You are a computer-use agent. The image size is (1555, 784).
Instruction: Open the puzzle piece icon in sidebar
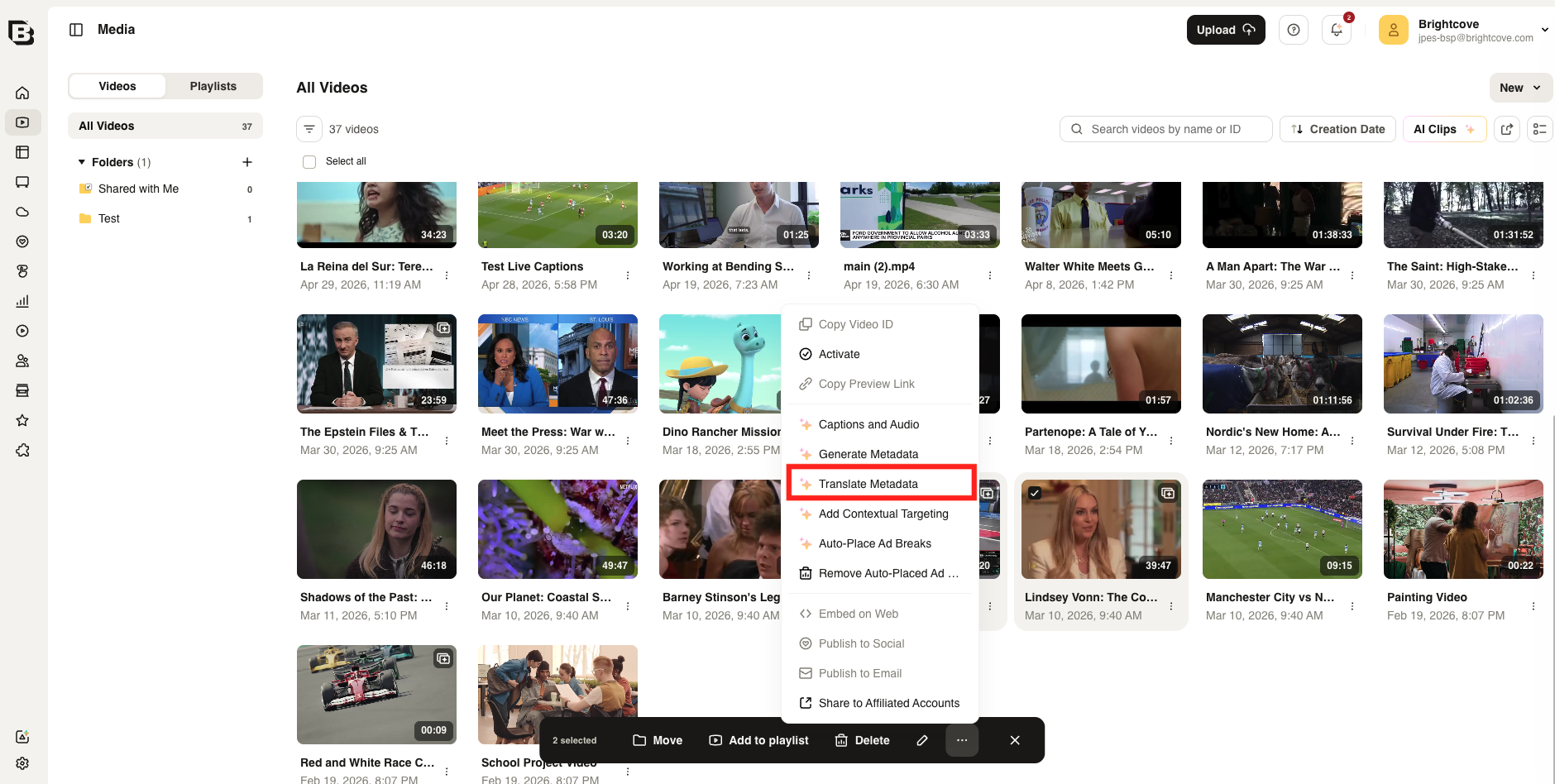(x=22, y=450)
